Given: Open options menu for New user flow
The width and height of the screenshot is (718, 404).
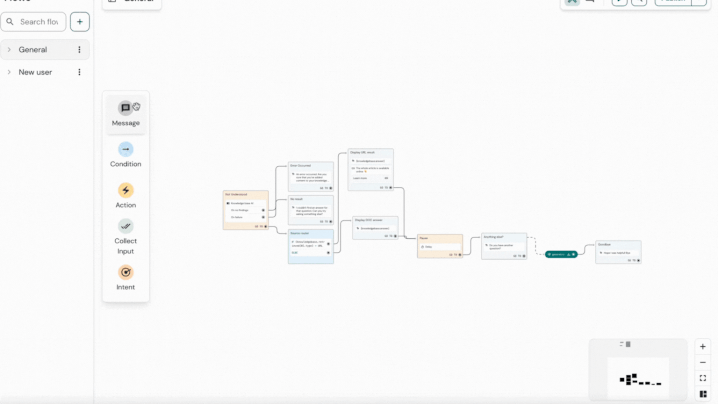Looking at the screenshot, I should [80, 72].
